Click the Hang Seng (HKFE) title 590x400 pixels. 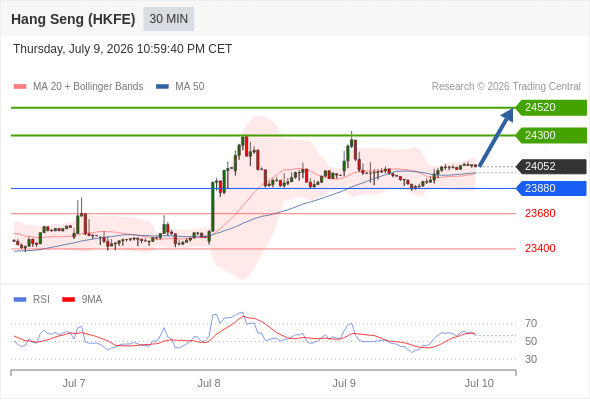coord(73,19)
